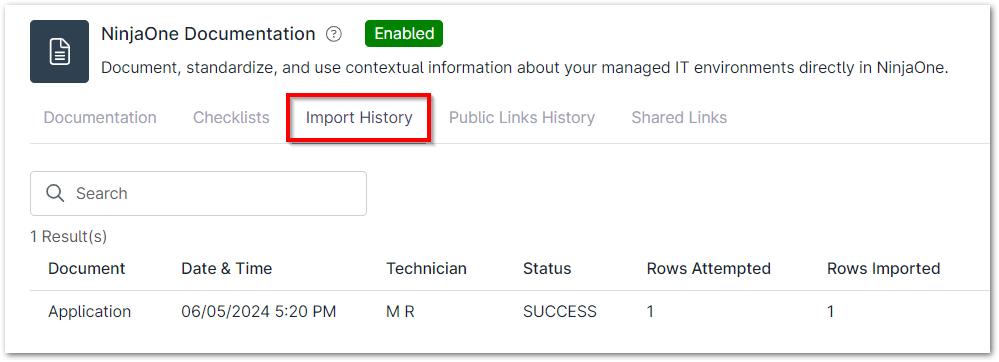Sort by Date & Time column header
Image resolution: width=999 pixels, height=362 pixels.
tap(227, 269)
